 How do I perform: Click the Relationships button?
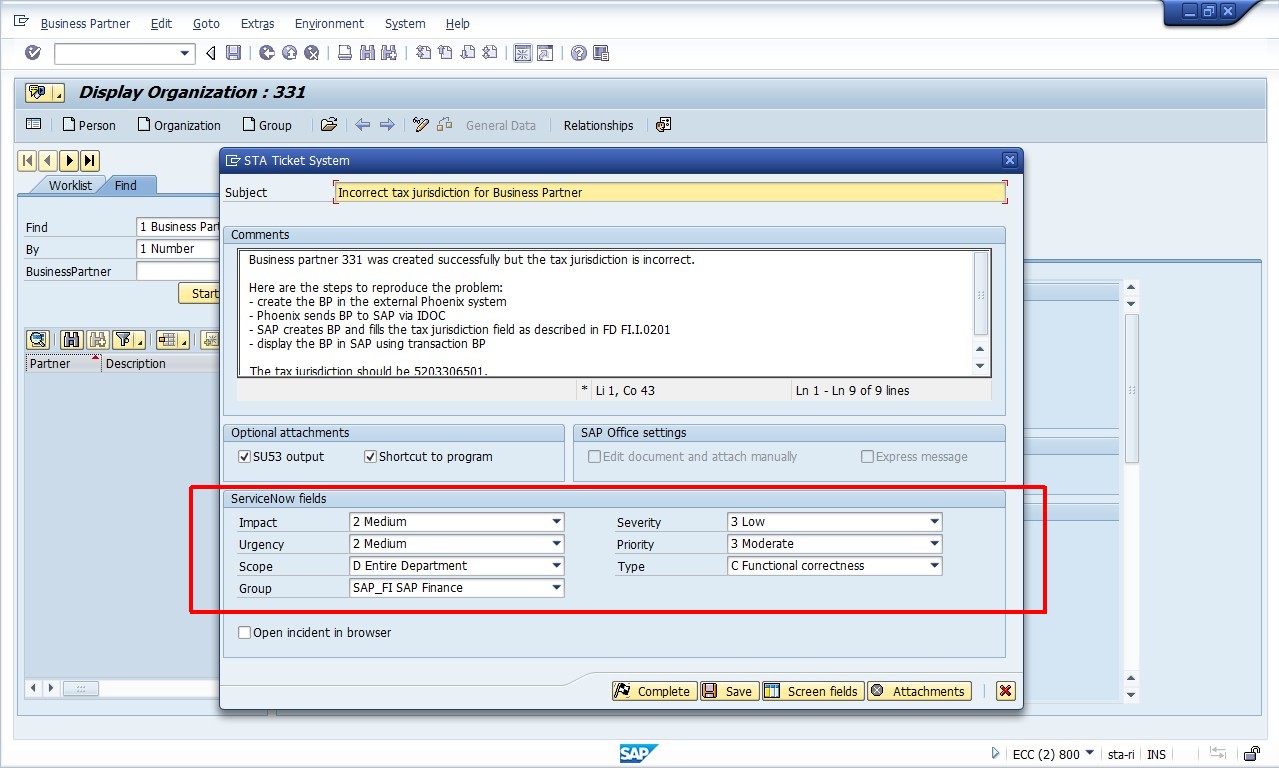598,125
